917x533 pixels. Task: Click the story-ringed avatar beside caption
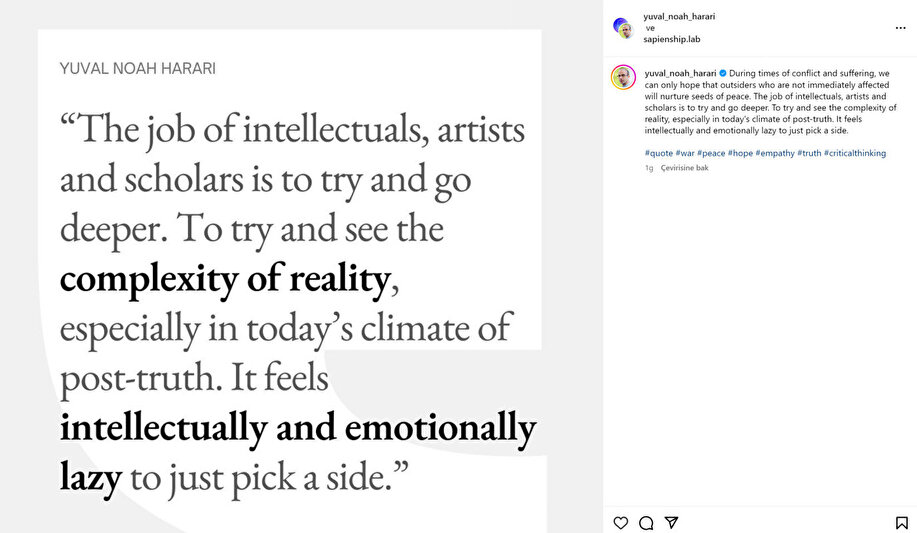point(624,79)
